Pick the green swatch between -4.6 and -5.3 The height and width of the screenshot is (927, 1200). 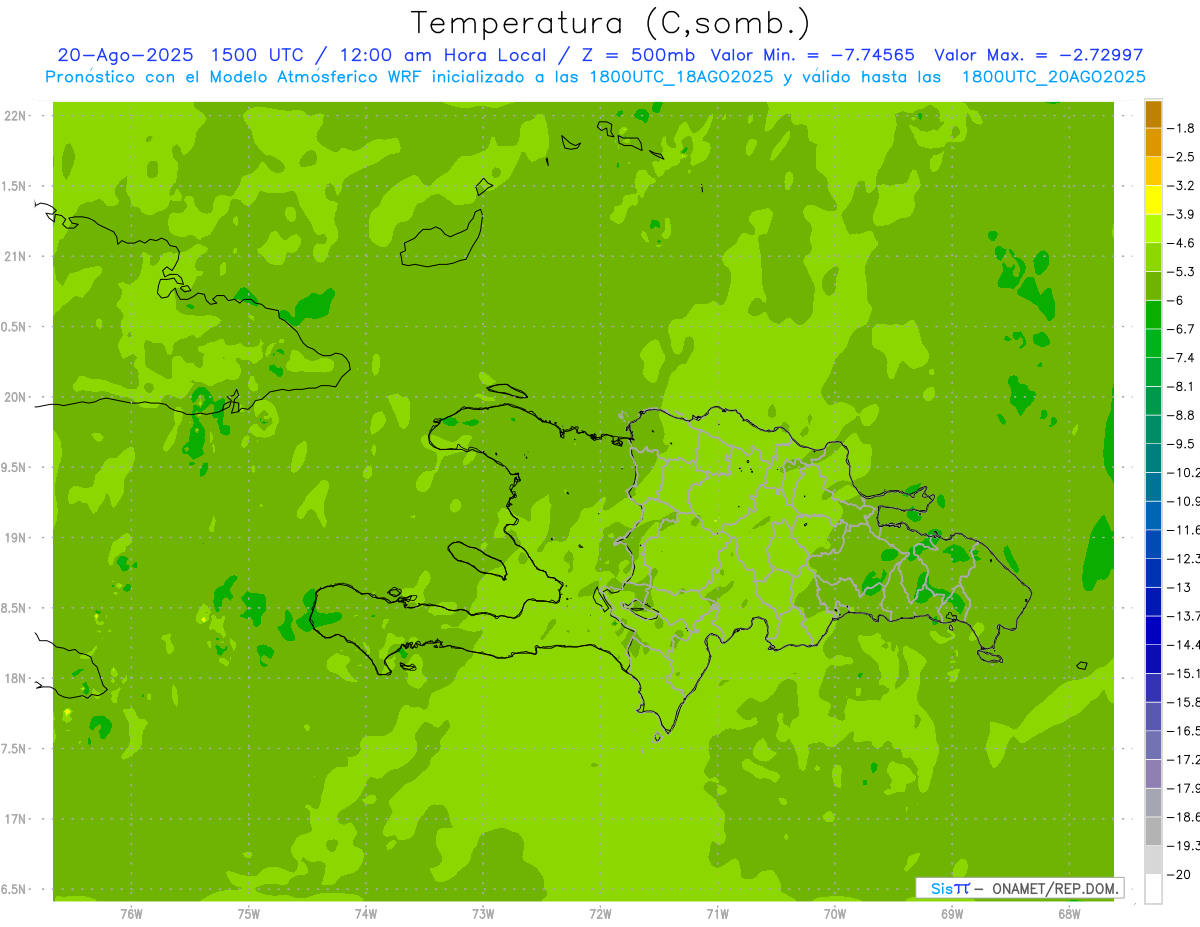pyautogui.click(x=1153, y=257)
